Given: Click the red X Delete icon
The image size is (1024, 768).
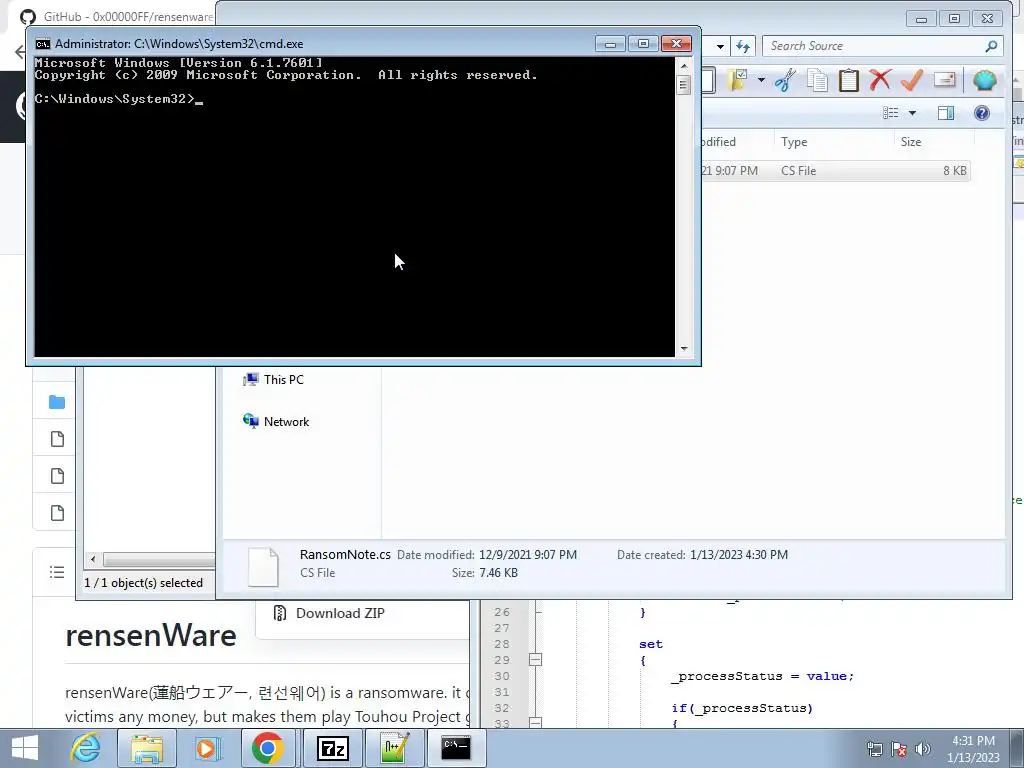Looking at the screenshot, I should 880,80.
